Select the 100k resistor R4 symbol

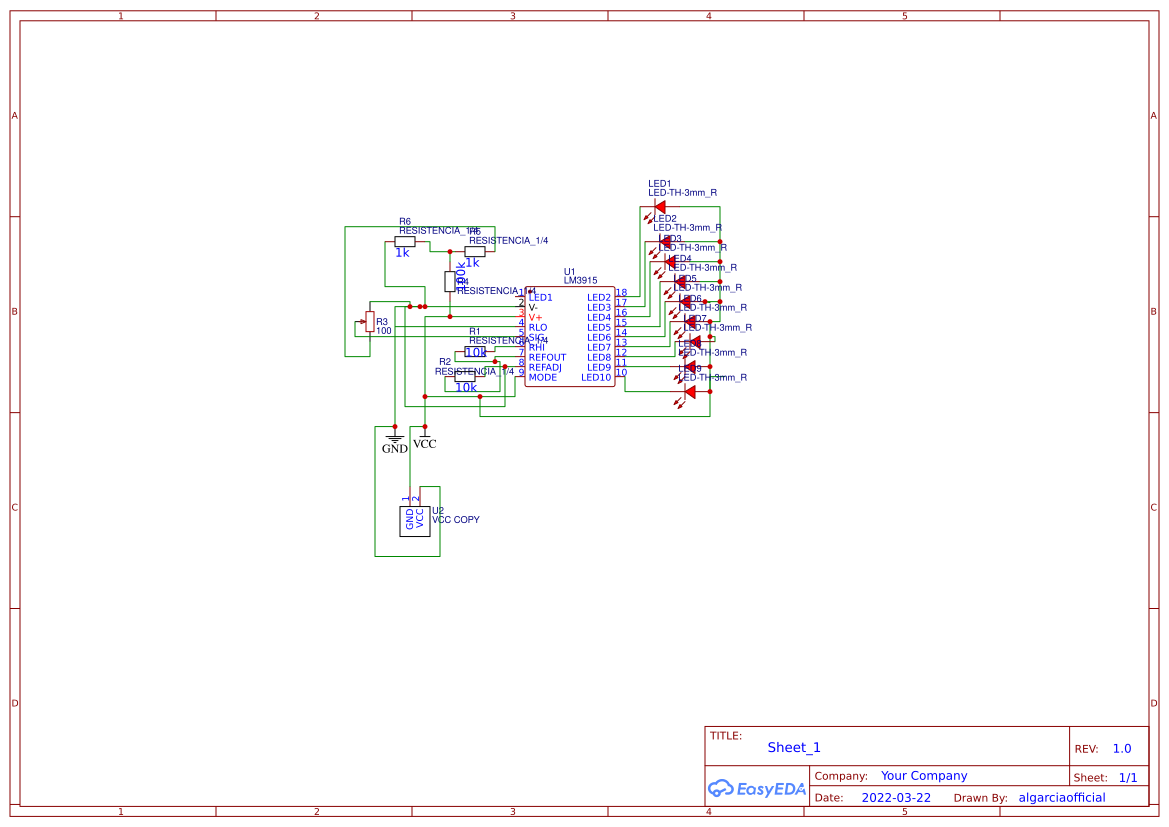coord(450,281)
